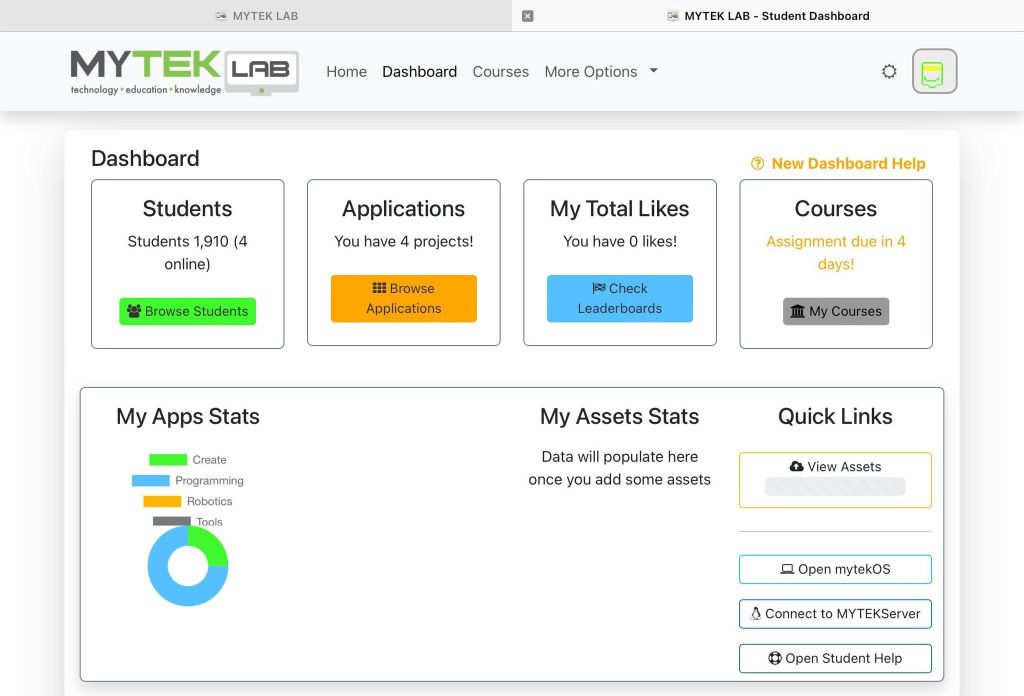
Task: Expand the More Options dropdown
Action: coord(600,72)
